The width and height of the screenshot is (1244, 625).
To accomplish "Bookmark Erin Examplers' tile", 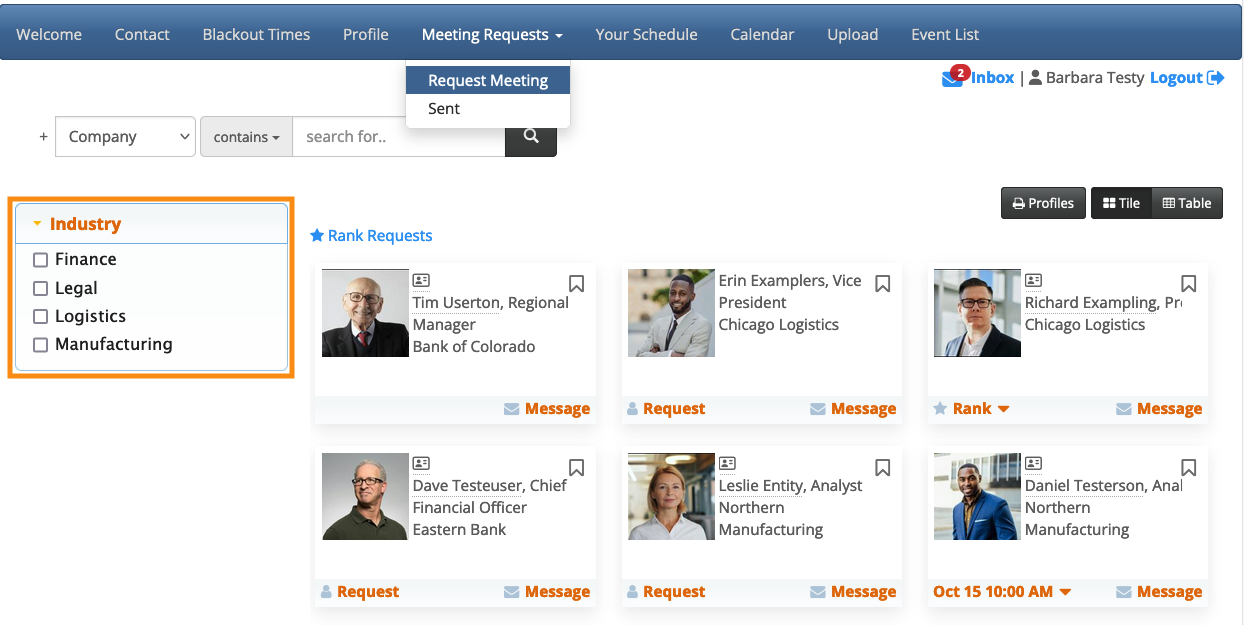I will coord(882,284).
